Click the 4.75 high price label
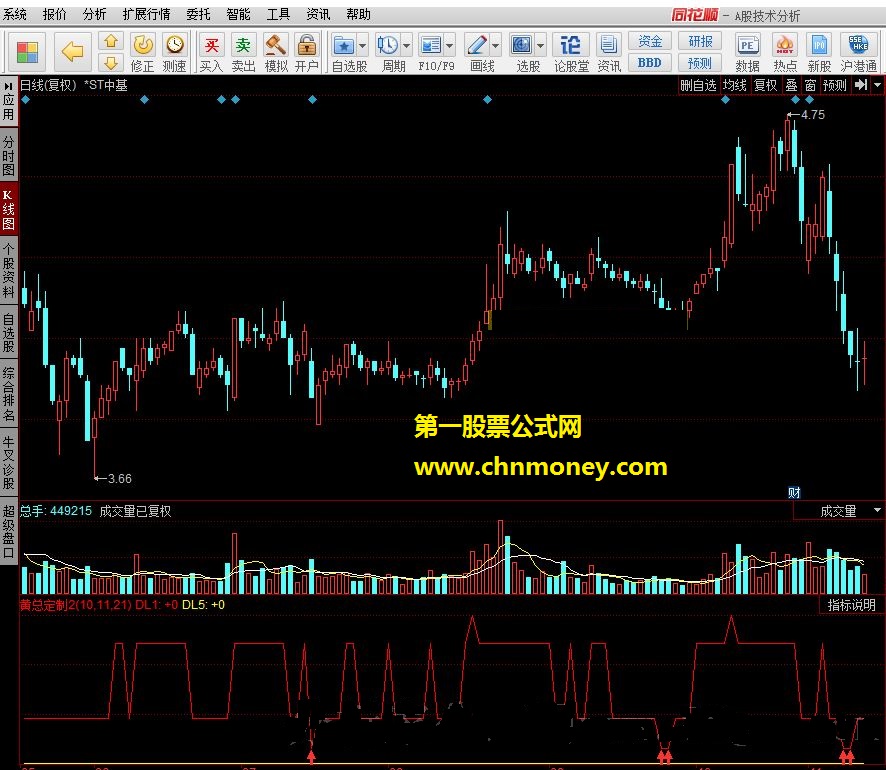886x770 pixels. point(813,115)
